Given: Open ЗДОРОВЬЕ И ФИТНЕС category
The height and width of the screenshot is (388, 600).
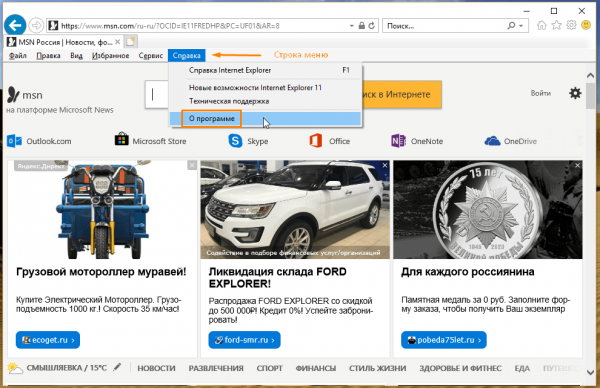Looking at the screenshot, I should tap(460, 368).
